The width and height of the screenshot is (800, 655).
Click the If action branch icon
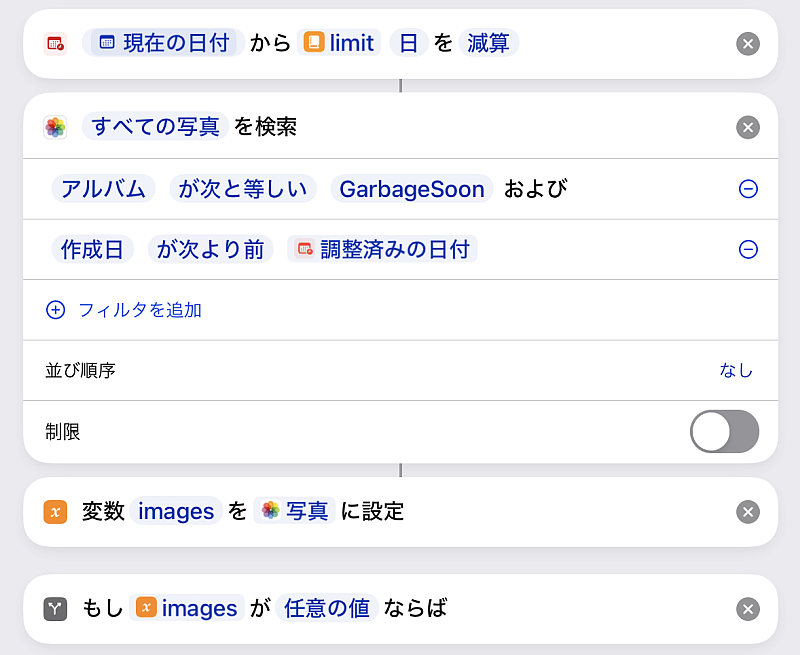(x=55, y=609)
